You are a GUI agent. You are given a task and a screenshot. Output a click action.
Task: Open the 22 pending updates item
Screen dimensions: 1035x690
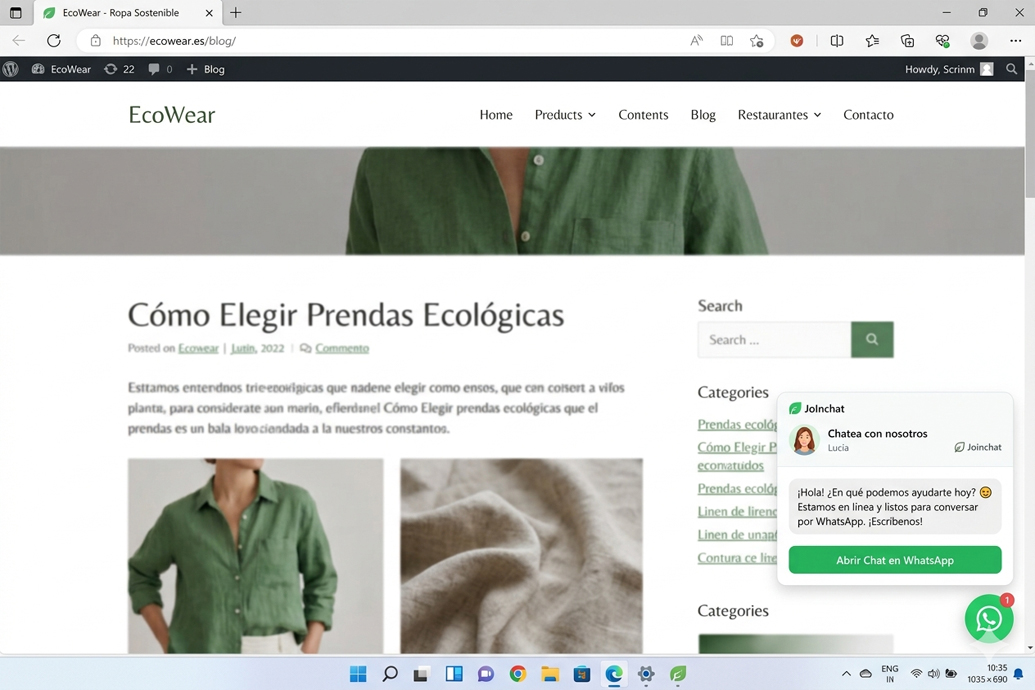(119, 69)
